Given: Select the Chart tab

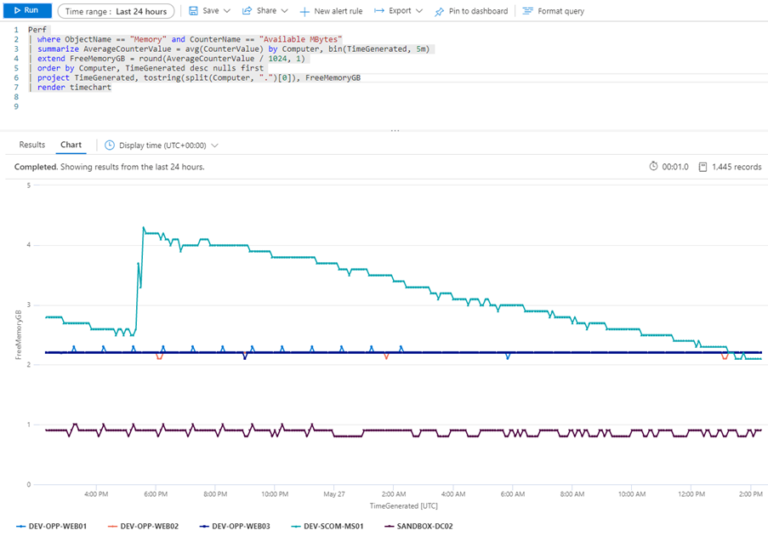Looking at the screenshot, I should tap(70, 144).
